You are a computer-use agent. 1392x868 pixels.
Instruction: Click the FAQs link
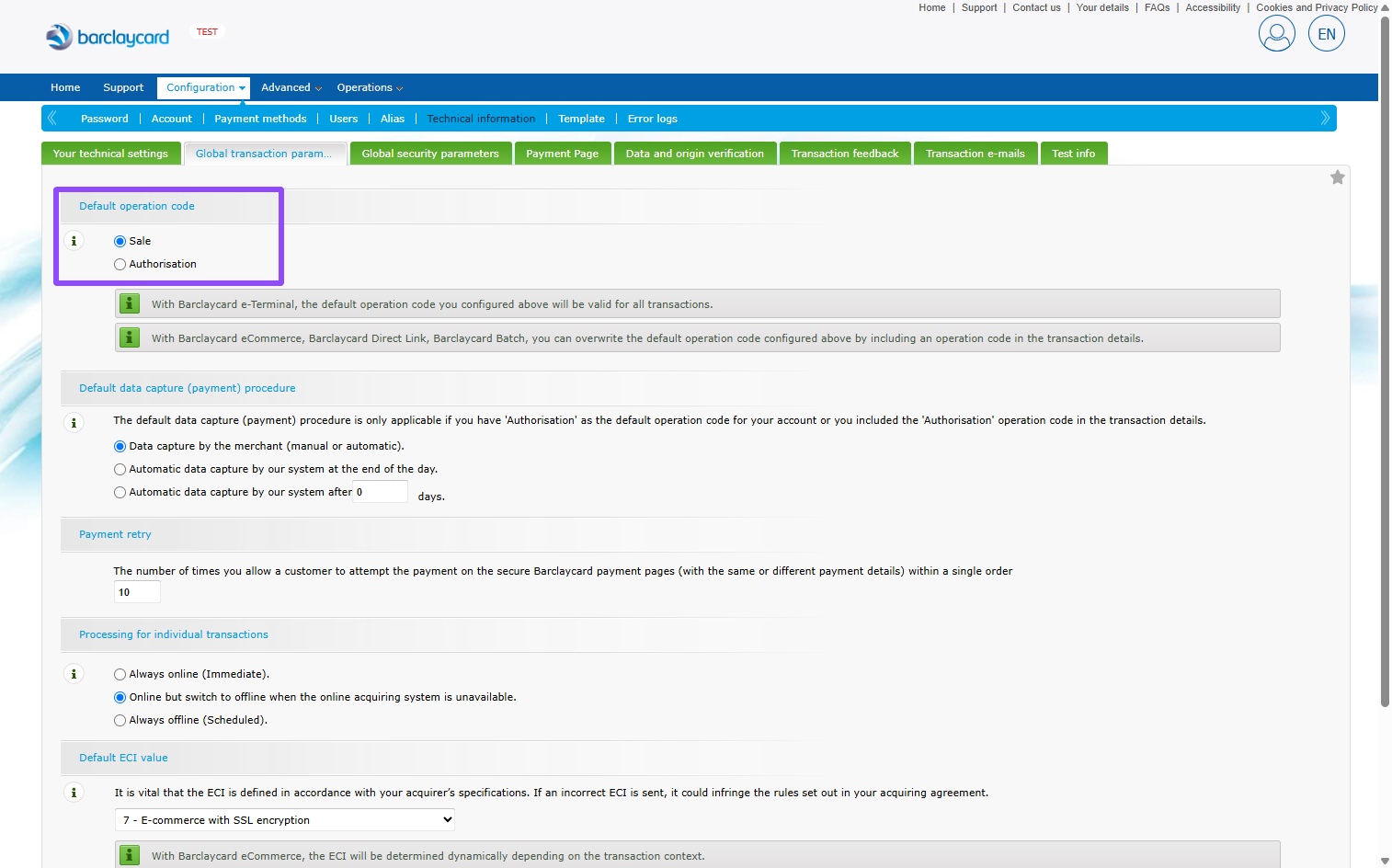(x=1157, y=7)
